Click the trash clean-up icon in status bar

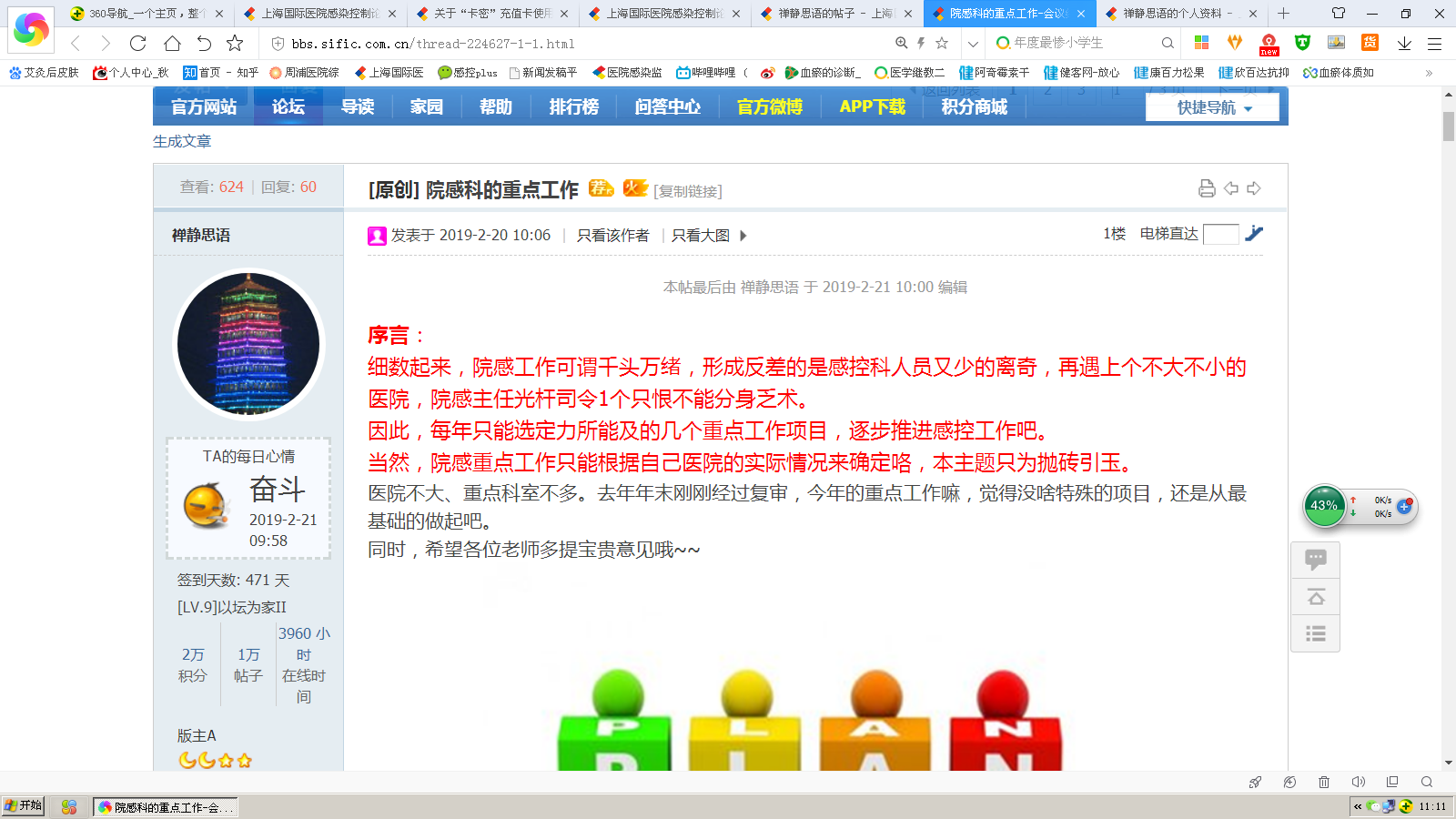pyautogui.click(x=1322, y=782)
